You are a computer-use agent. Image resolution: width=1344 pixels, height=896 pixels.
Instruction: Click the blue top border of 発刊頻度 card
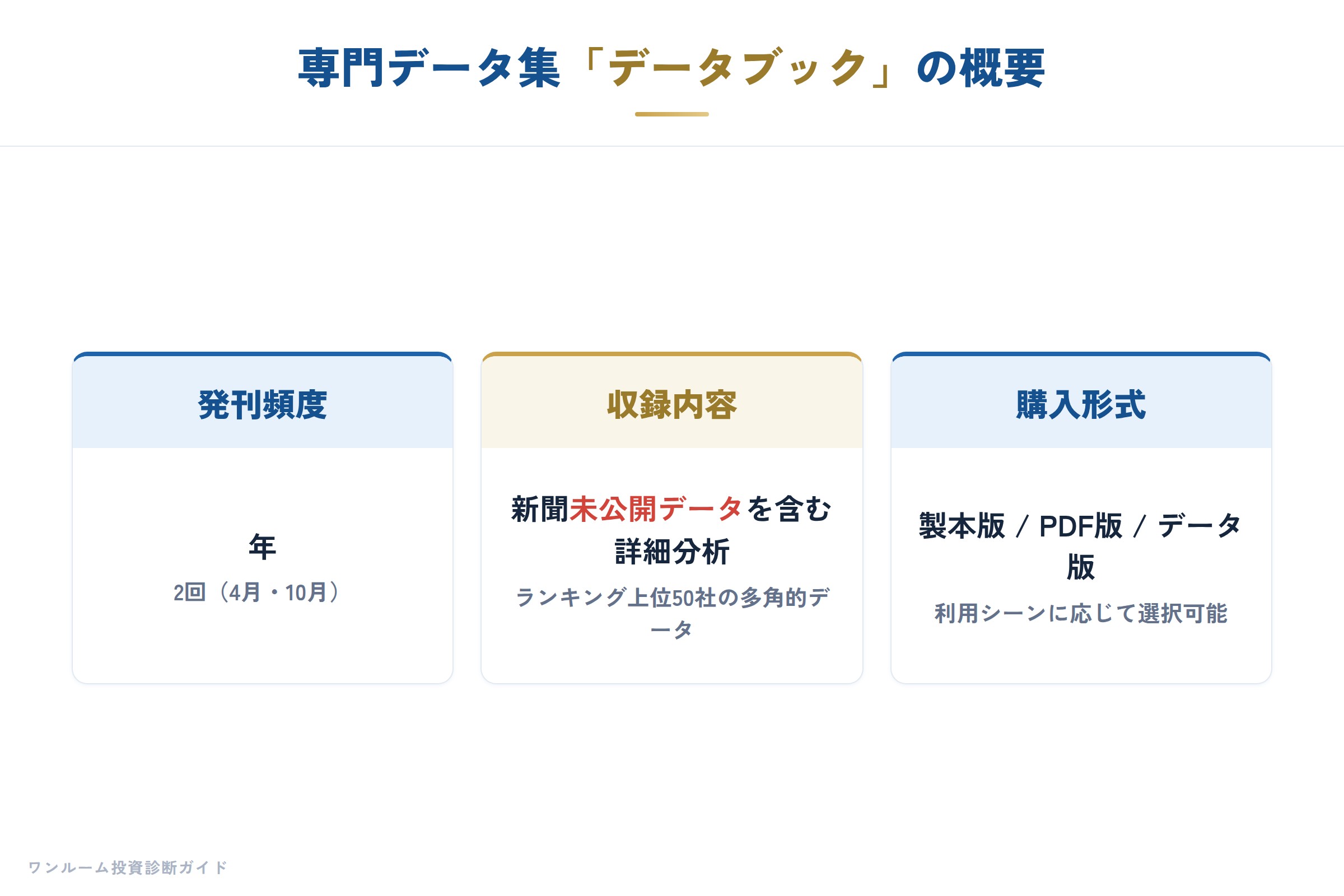(x=263, y=354)
